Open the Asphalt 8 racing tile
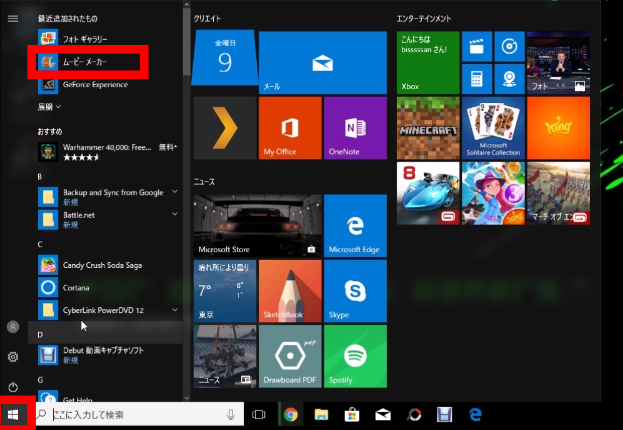The height and width of the screenshot is (430, 623). point(428,193)
